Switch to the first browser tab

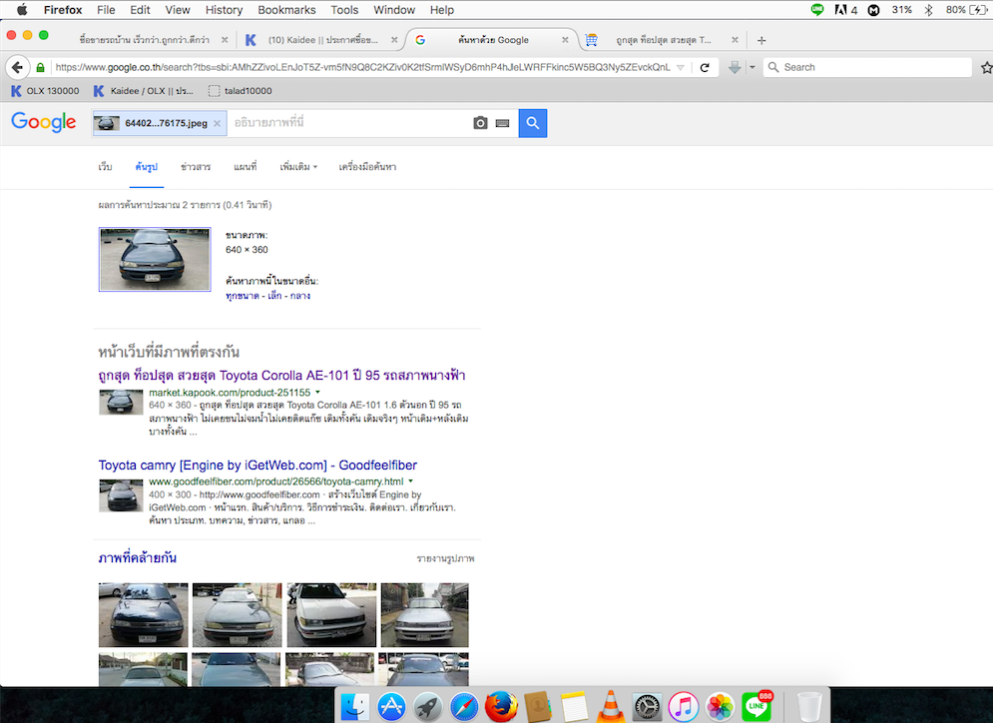coord(144,40)
